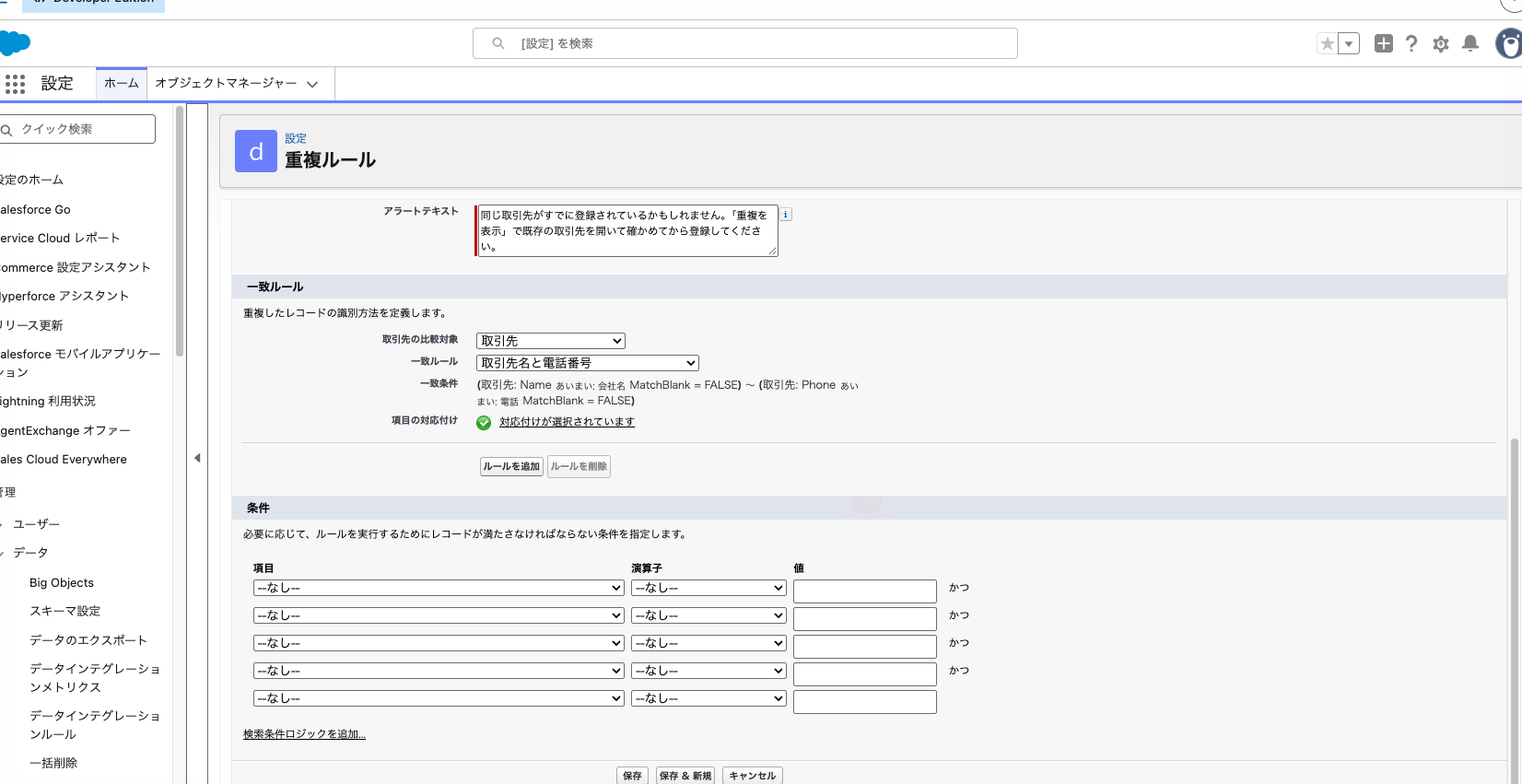Open the third row 演算子 dropdown

point(708,643)
